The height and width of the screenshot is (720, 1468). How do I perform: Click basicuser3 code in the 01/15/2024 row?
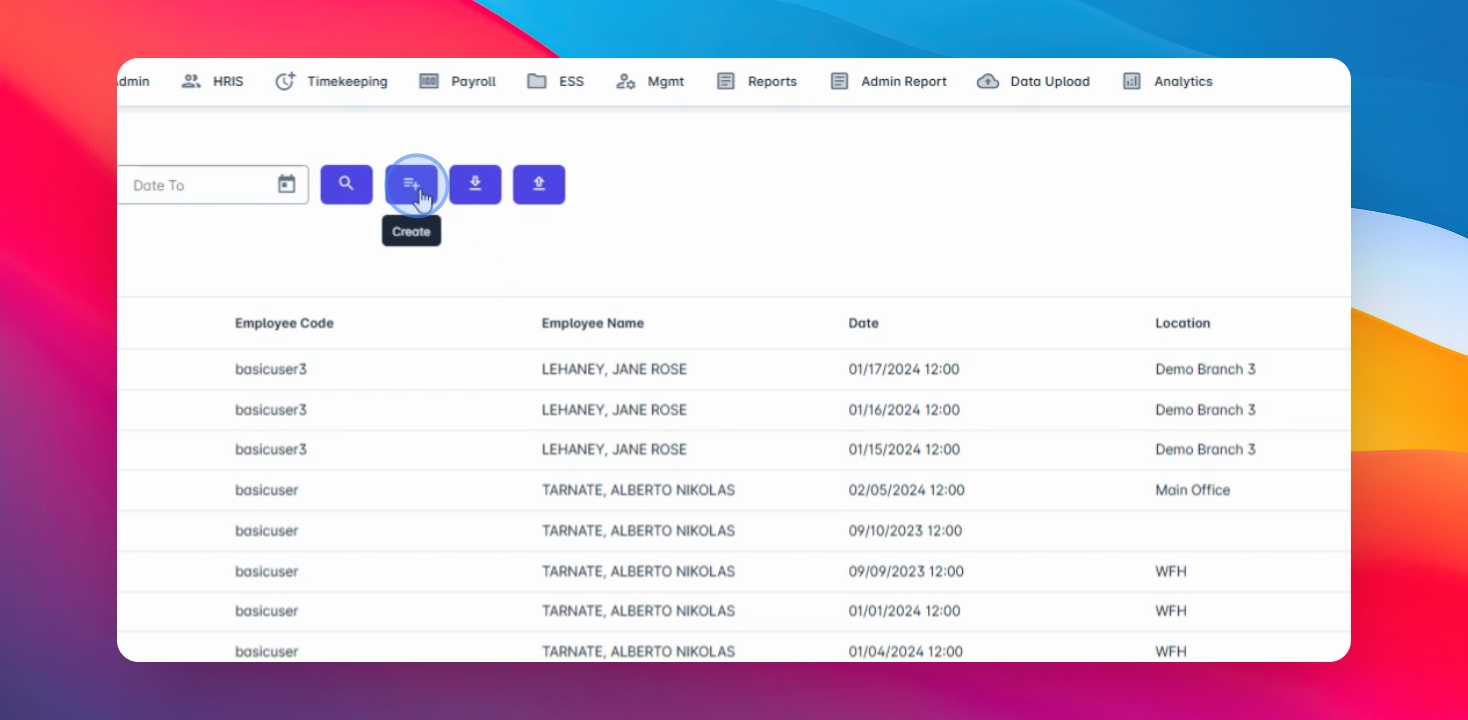(x=271, y=450)
